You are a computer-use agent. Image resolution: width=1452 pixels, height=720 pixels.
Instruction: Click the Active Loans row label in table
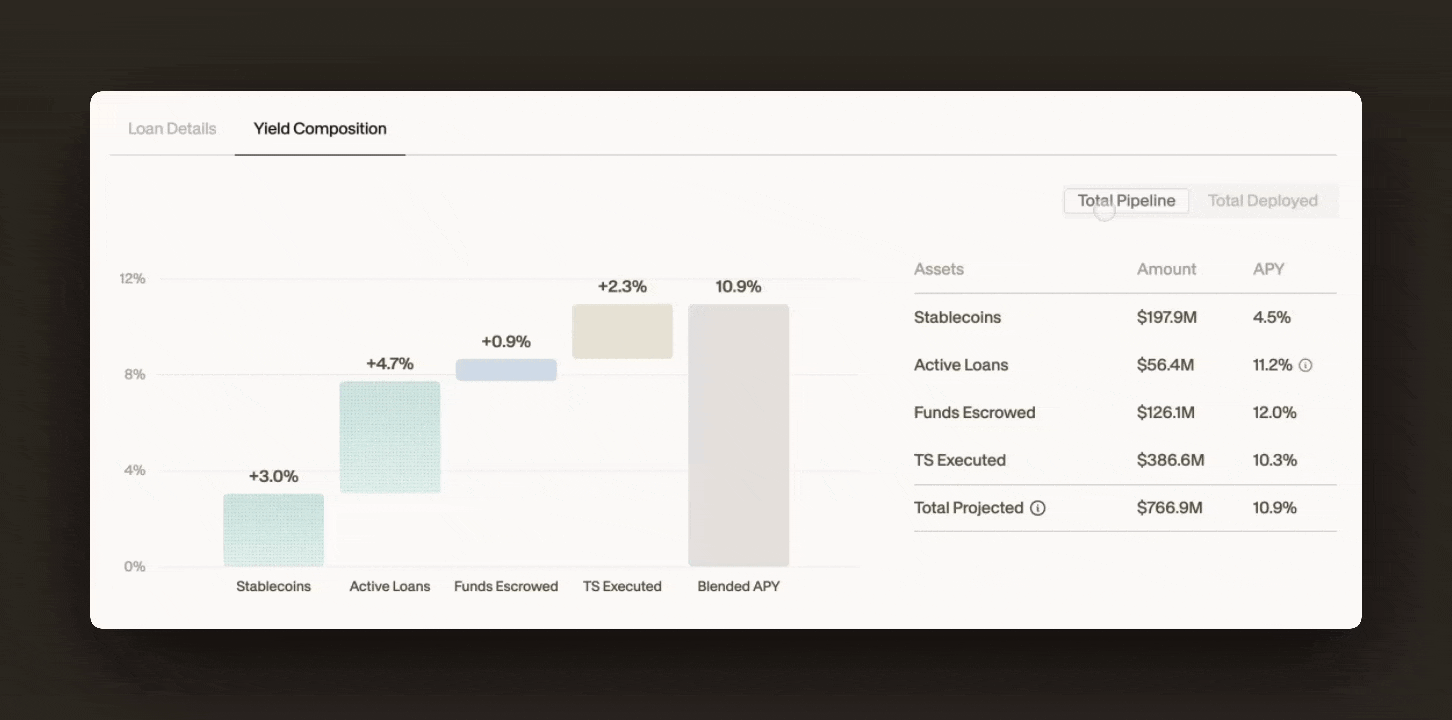tap(961, 365)
